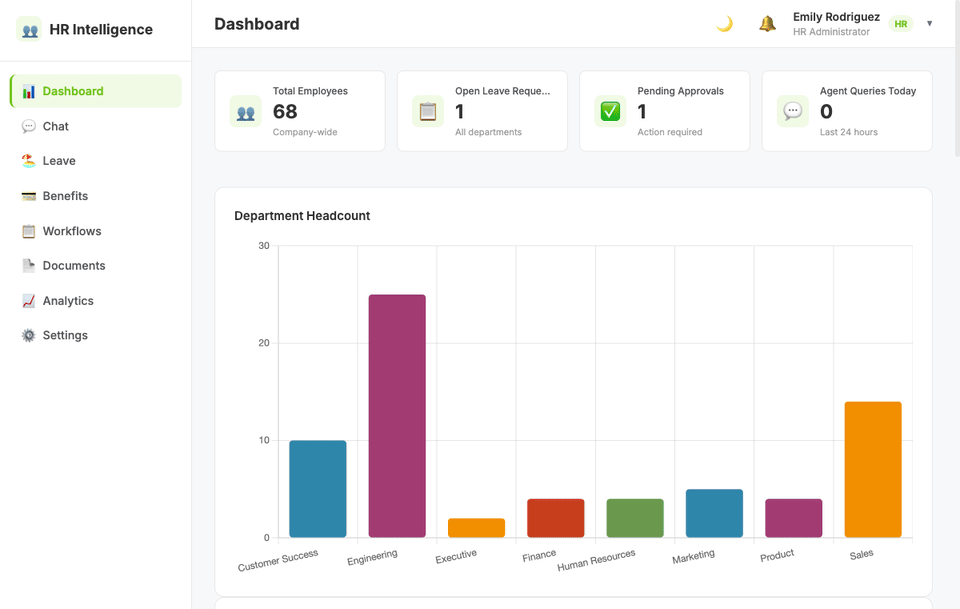Viewport: 960px width, 609px height.
Task: Select the Executive orange bar
Action: pos(476,528)
